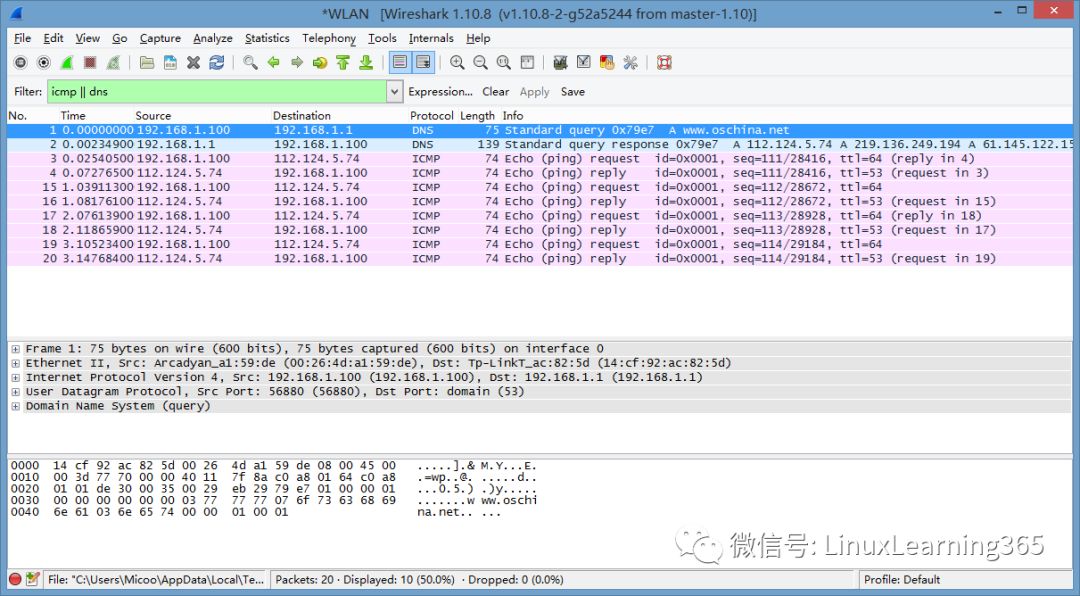Click the icmp || dns filter field

click(x=217, y=92)
